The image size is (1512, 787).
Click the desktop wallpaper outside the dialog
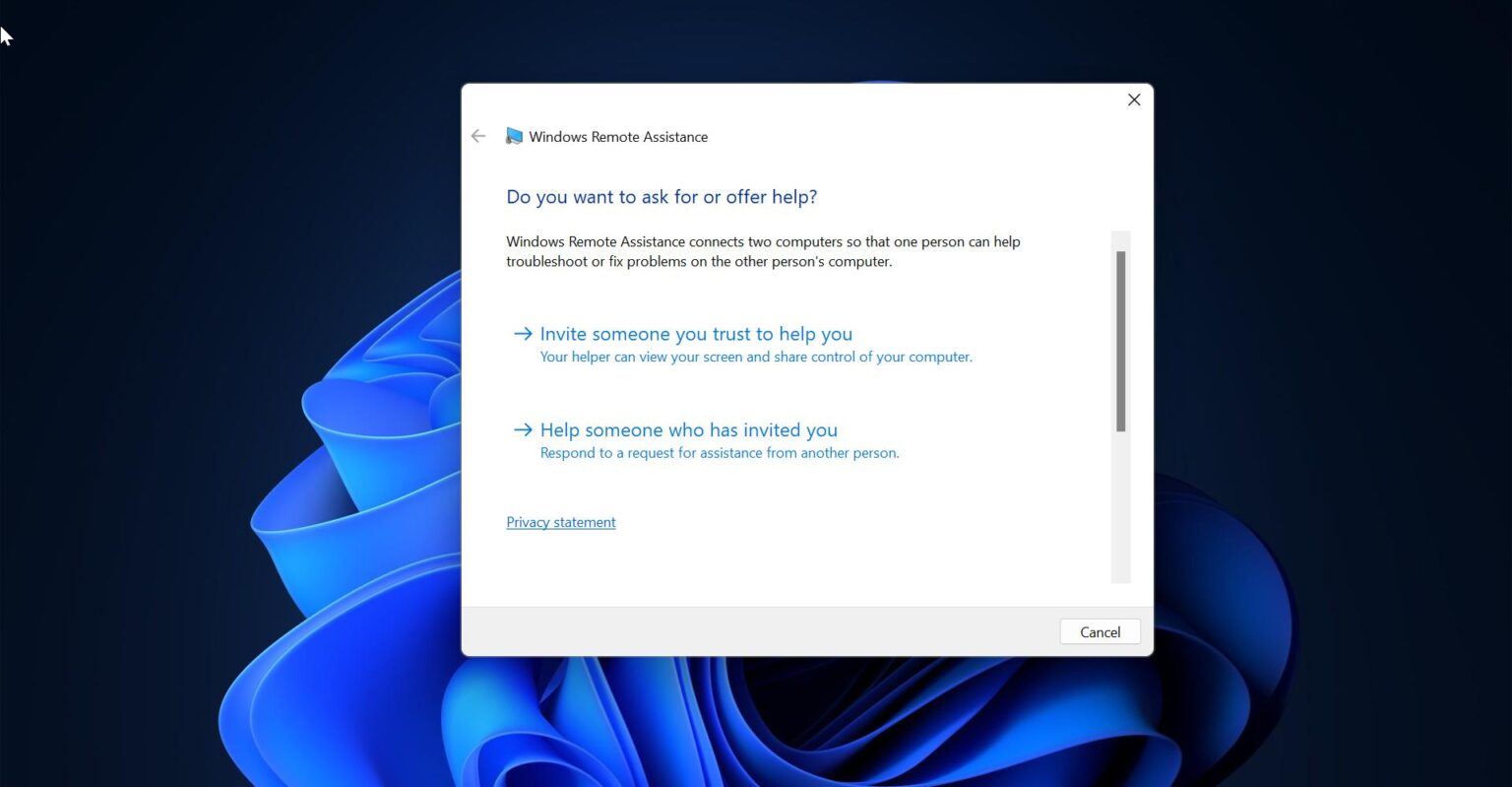click(x=197, y=394)
